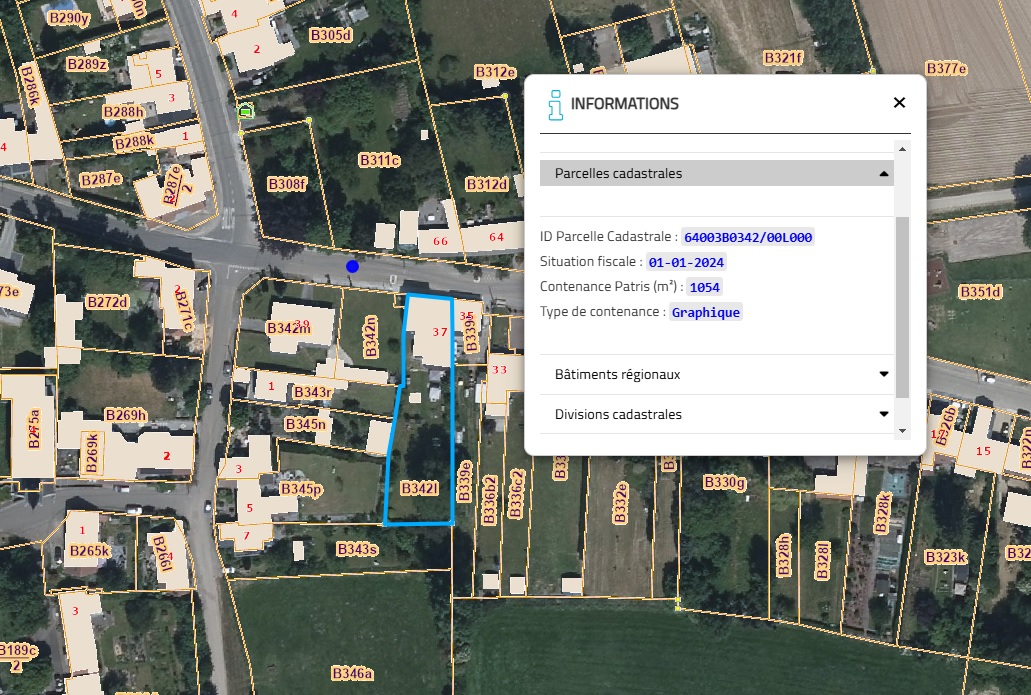Select parcel label B342l on map

[x=420, y=489]
